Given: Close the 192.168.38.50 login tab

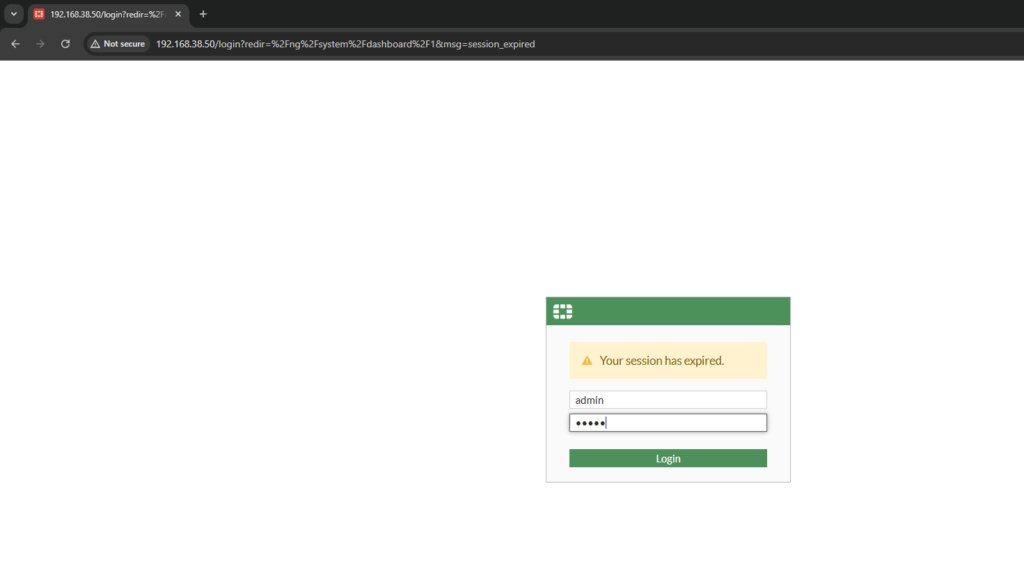Looking at the screenshot, I should point(178,14).
